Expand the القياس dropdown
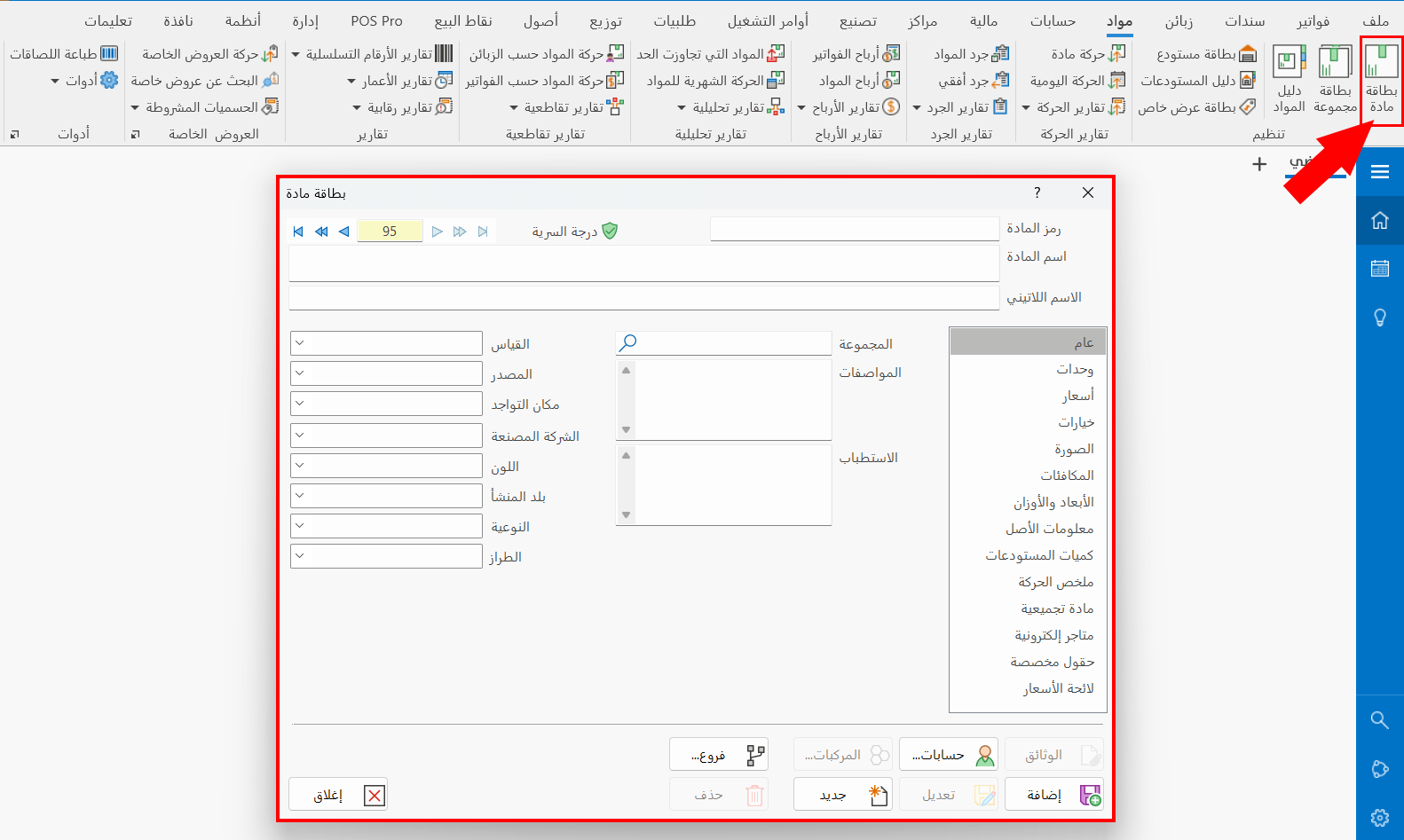Image resolution: width=1404 pixels, height=840 pixels. [x=300, y=343]
